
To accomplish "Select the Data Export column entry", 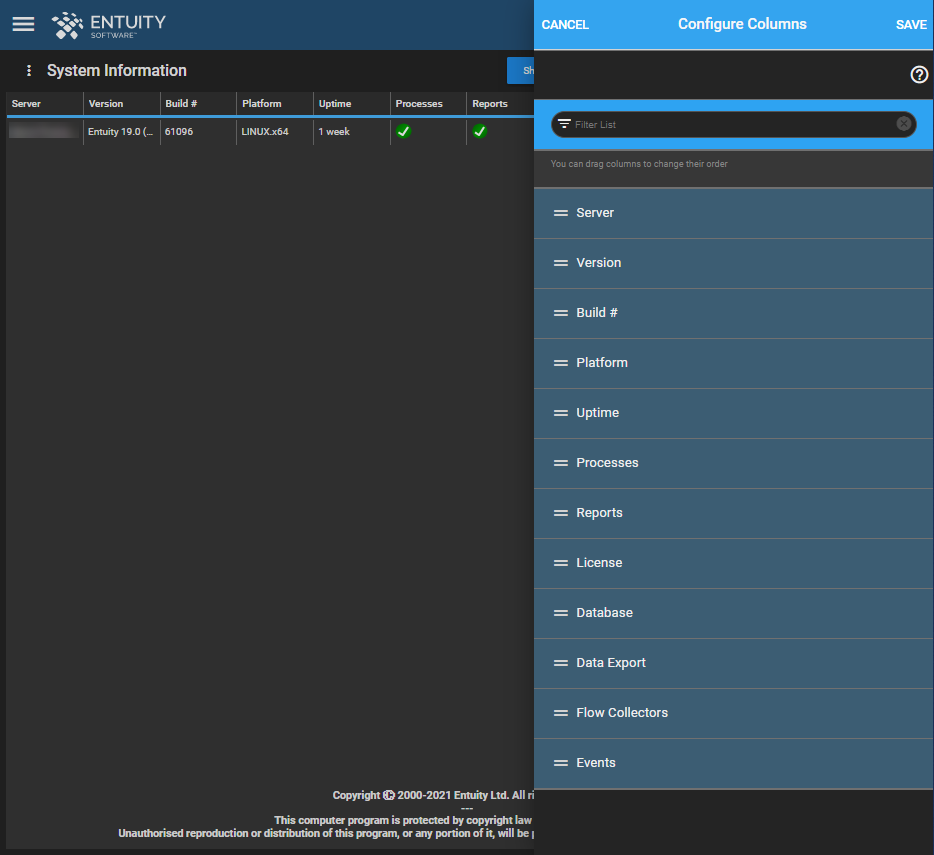I will 733,664.
